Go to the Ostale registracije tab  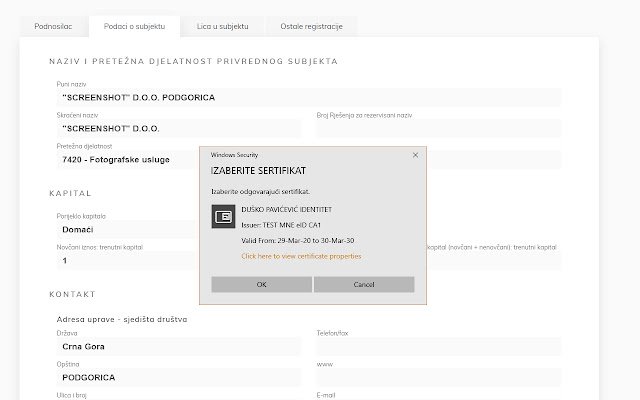[x=311, y=27]
